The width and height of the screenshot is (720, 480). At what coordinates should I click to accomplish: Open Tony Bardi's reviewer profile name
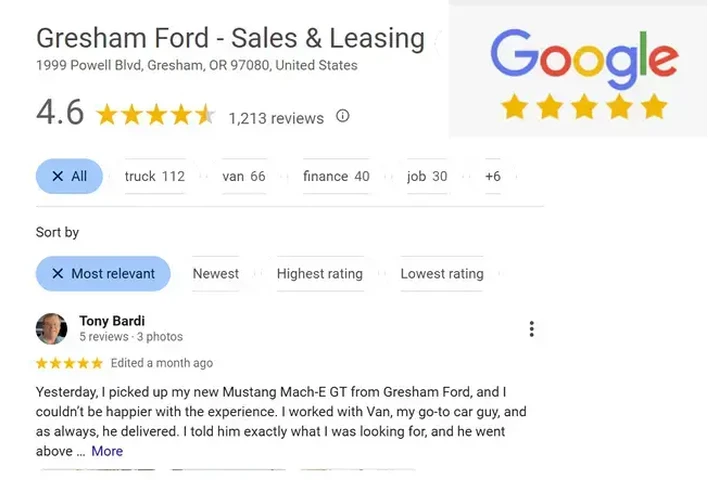[112, 321]
